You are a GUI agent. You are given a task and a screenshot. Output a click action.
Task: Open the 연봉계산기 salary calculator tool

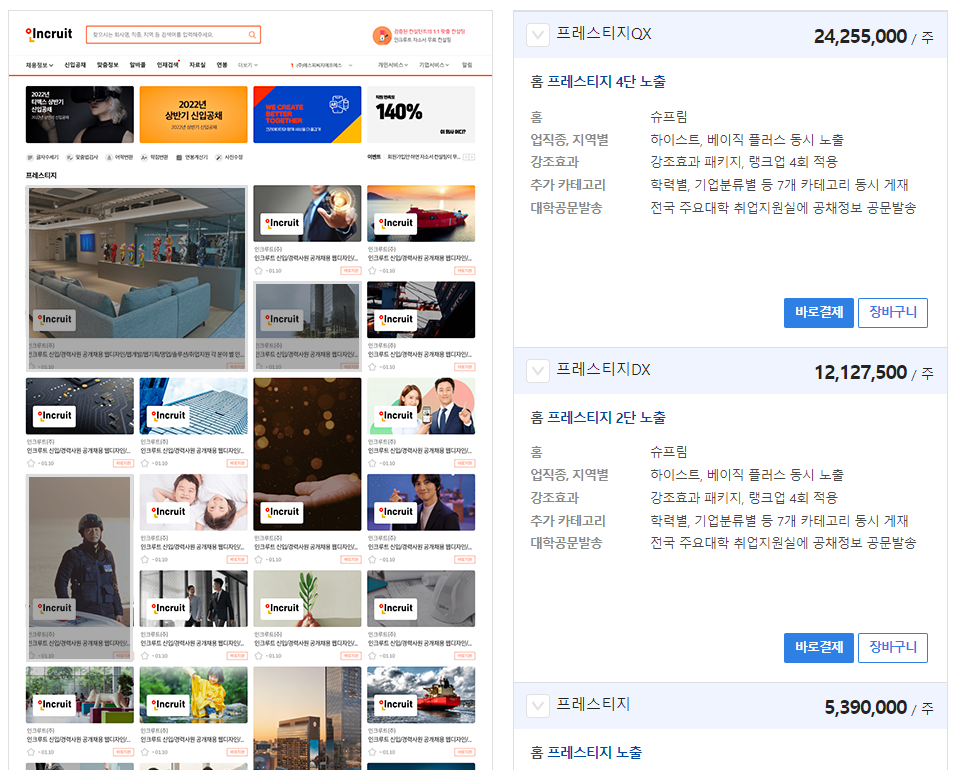(x=192, y=157)
